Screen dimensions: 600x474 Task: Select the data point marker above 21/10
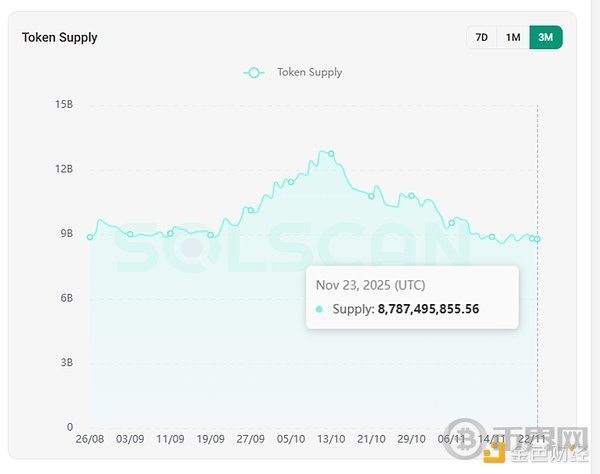(x=371, y=195)
